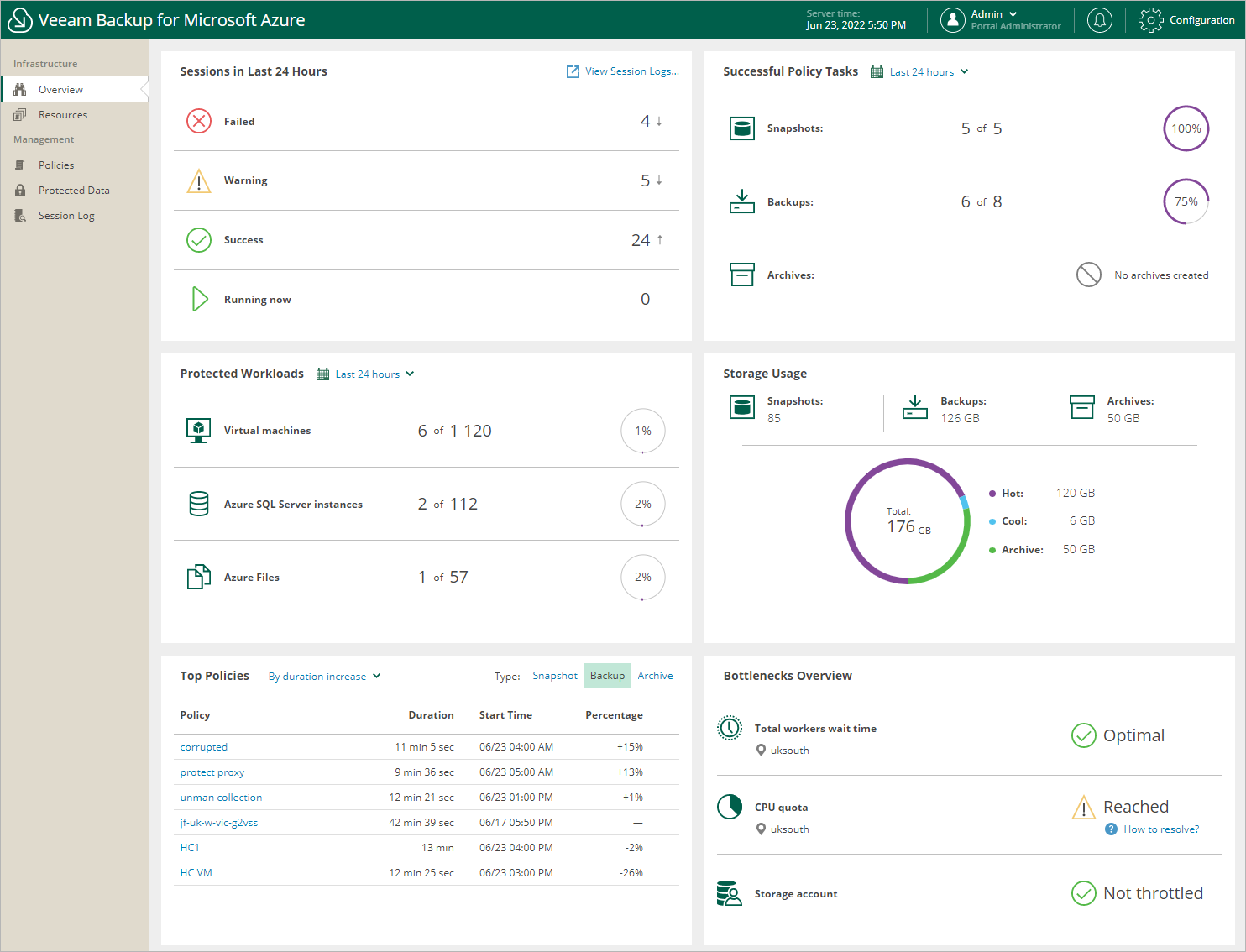Open the corrupted policy link

204,747
